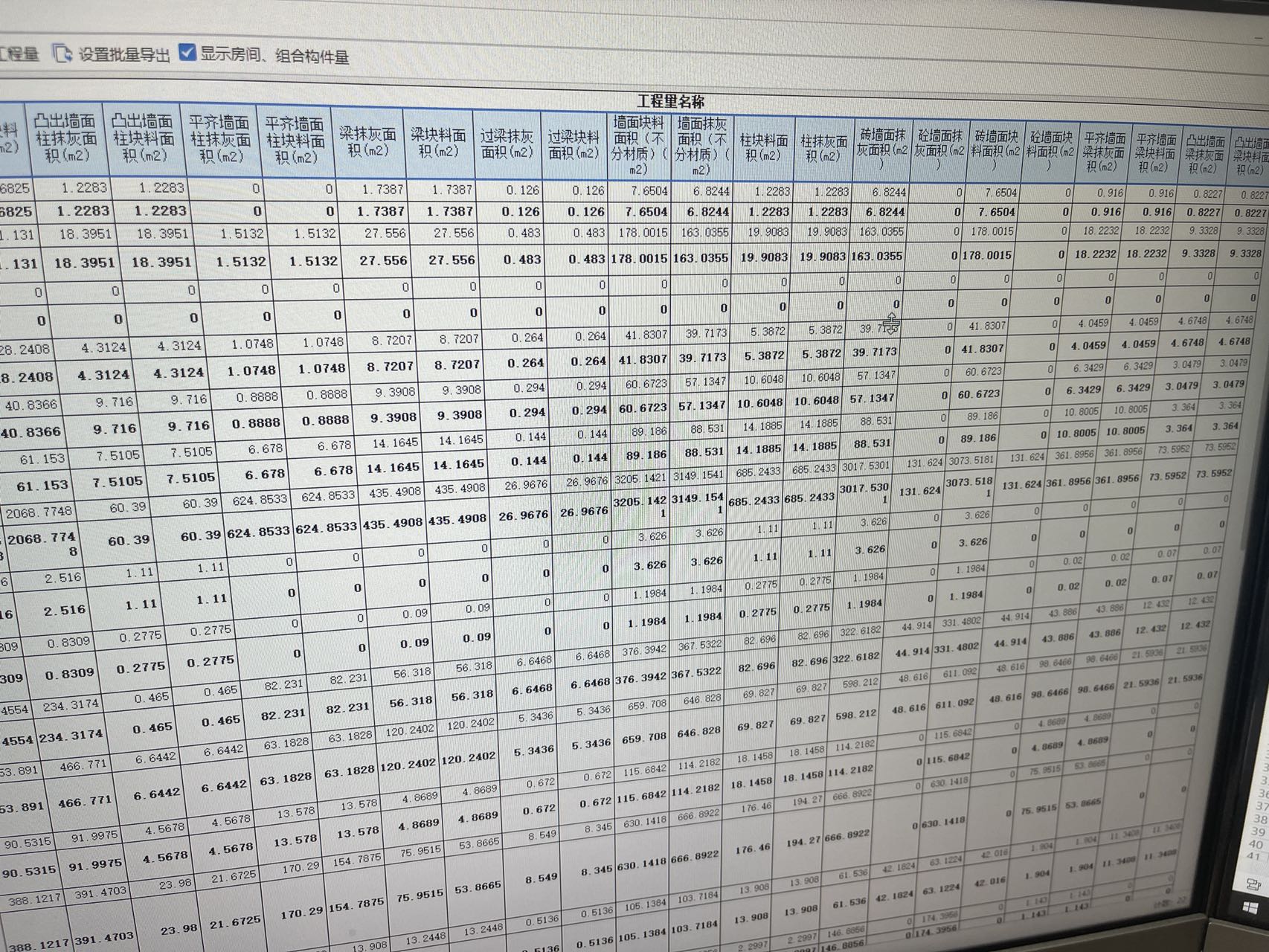Click the bold cell 170.29
Viewport: 1269px width, 952px height.
(301, 912)
